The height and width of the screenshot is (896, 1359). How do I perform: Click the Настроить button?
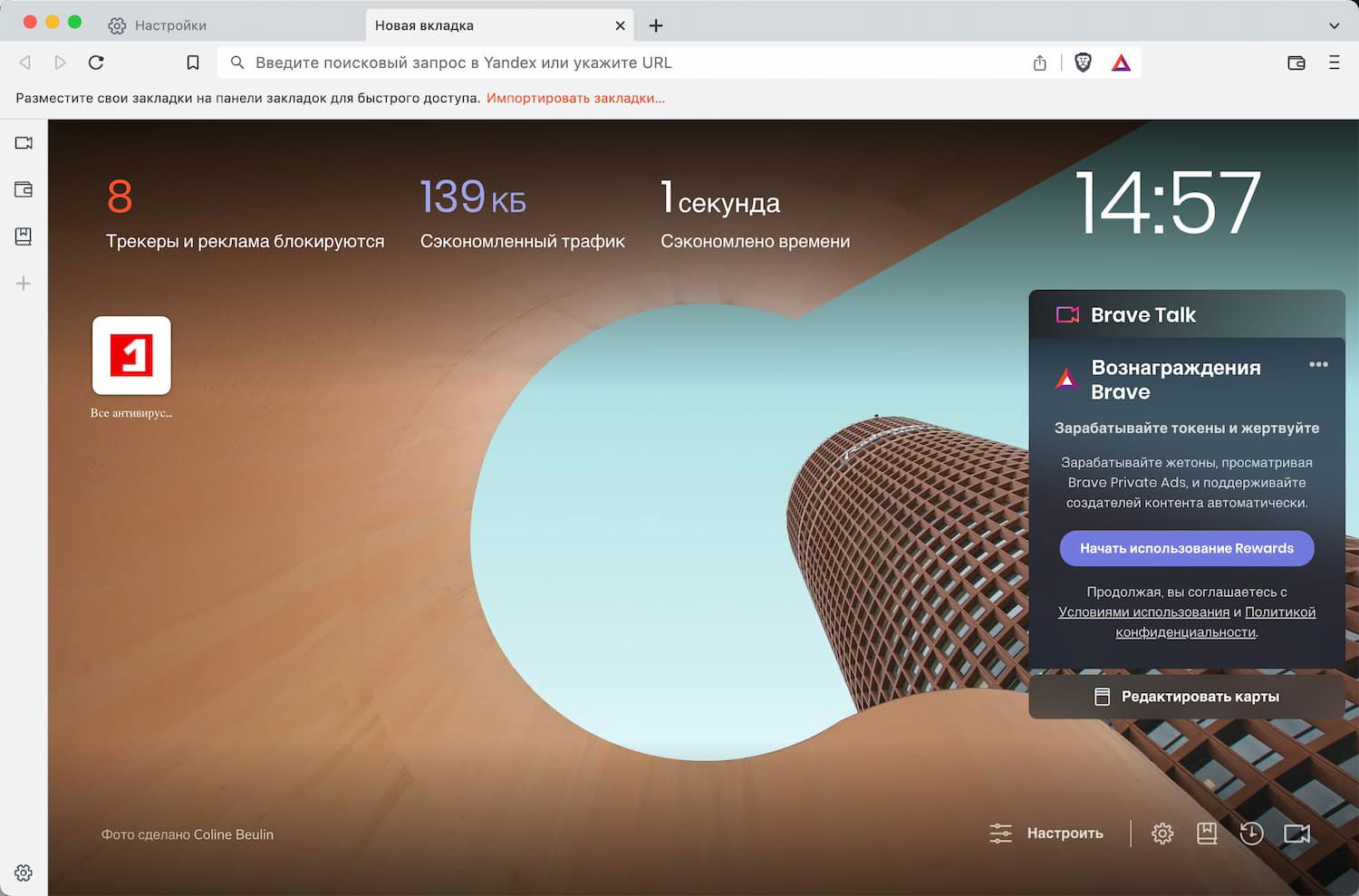(1046, 833)
